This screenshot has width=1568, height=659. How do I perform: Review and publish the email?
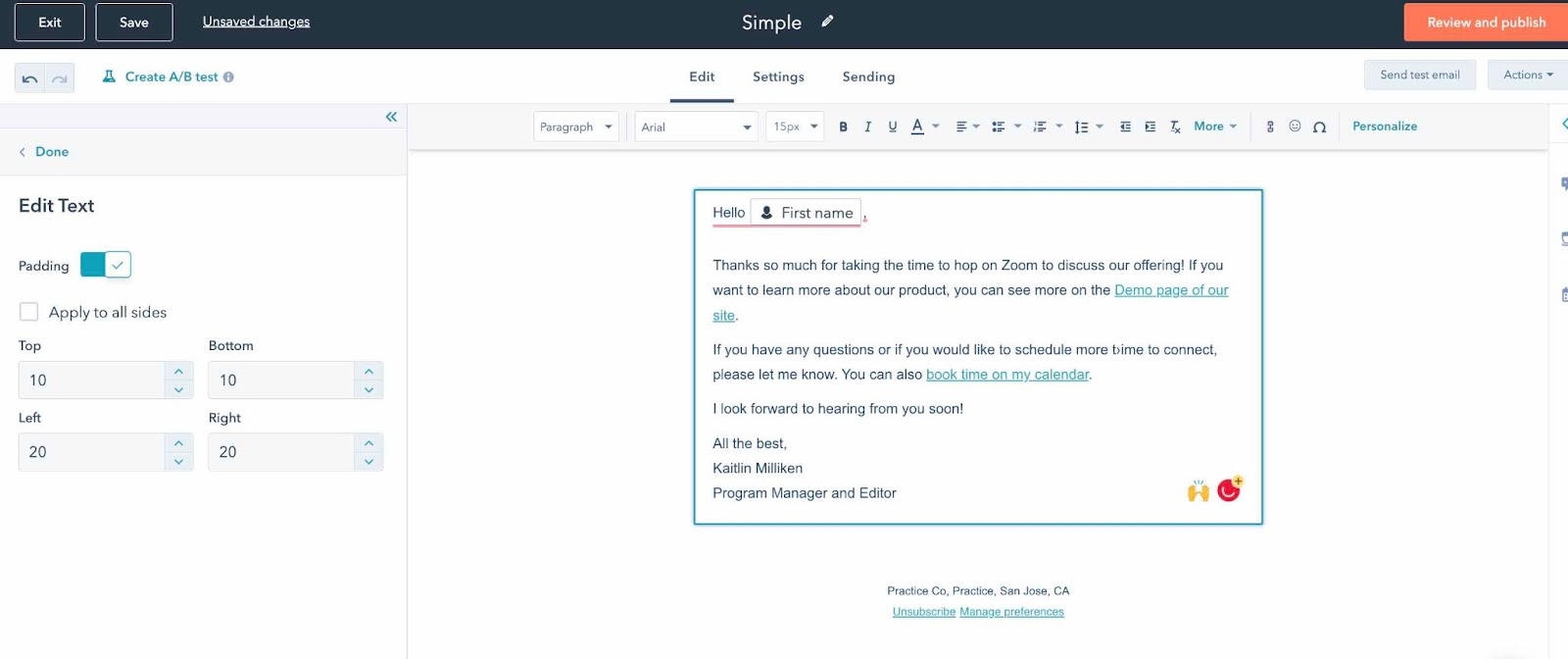click(x=1486, y=23)
